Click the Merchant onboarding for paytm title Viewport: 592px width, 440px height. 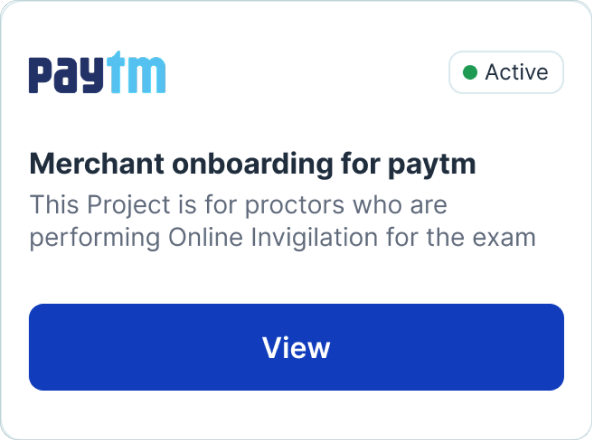pyautogui.click(x=253, y=165)
